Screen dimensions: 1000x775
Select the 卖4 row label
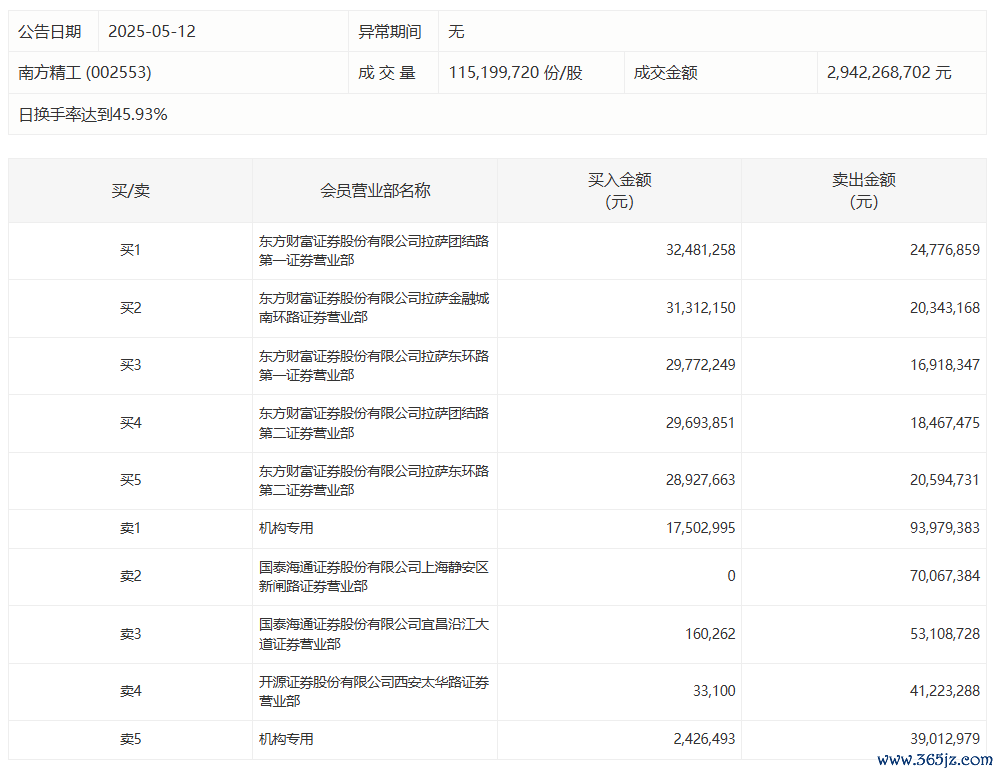(131, 691)
